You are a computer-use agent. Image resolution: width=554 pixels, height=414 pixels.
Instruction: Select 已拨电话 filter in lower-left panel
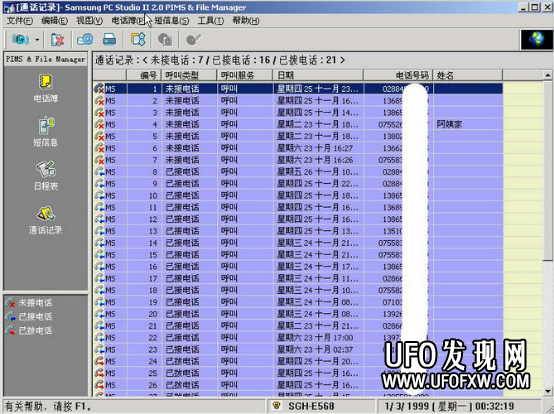click(x=29, y=331)
